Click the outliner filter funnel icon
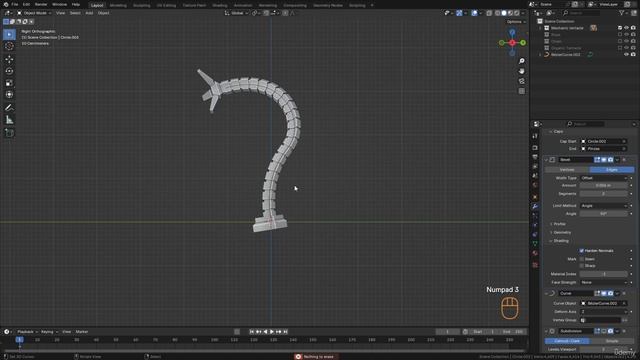Screen dimensions: 640x360 [622, 13]
